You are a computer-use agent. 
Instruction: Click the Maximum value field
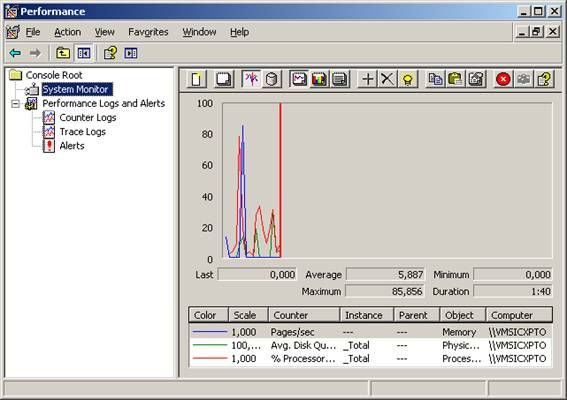click(384, 291)
